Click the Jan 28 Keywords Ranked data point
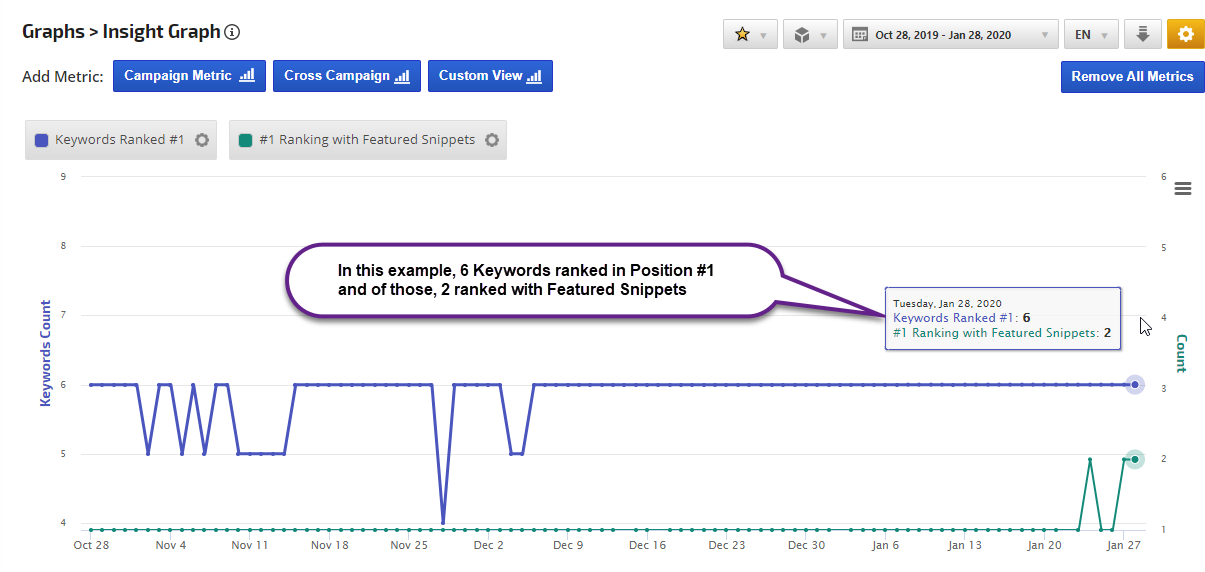This screenshot has width=1205, height=572. point(1134,385)
